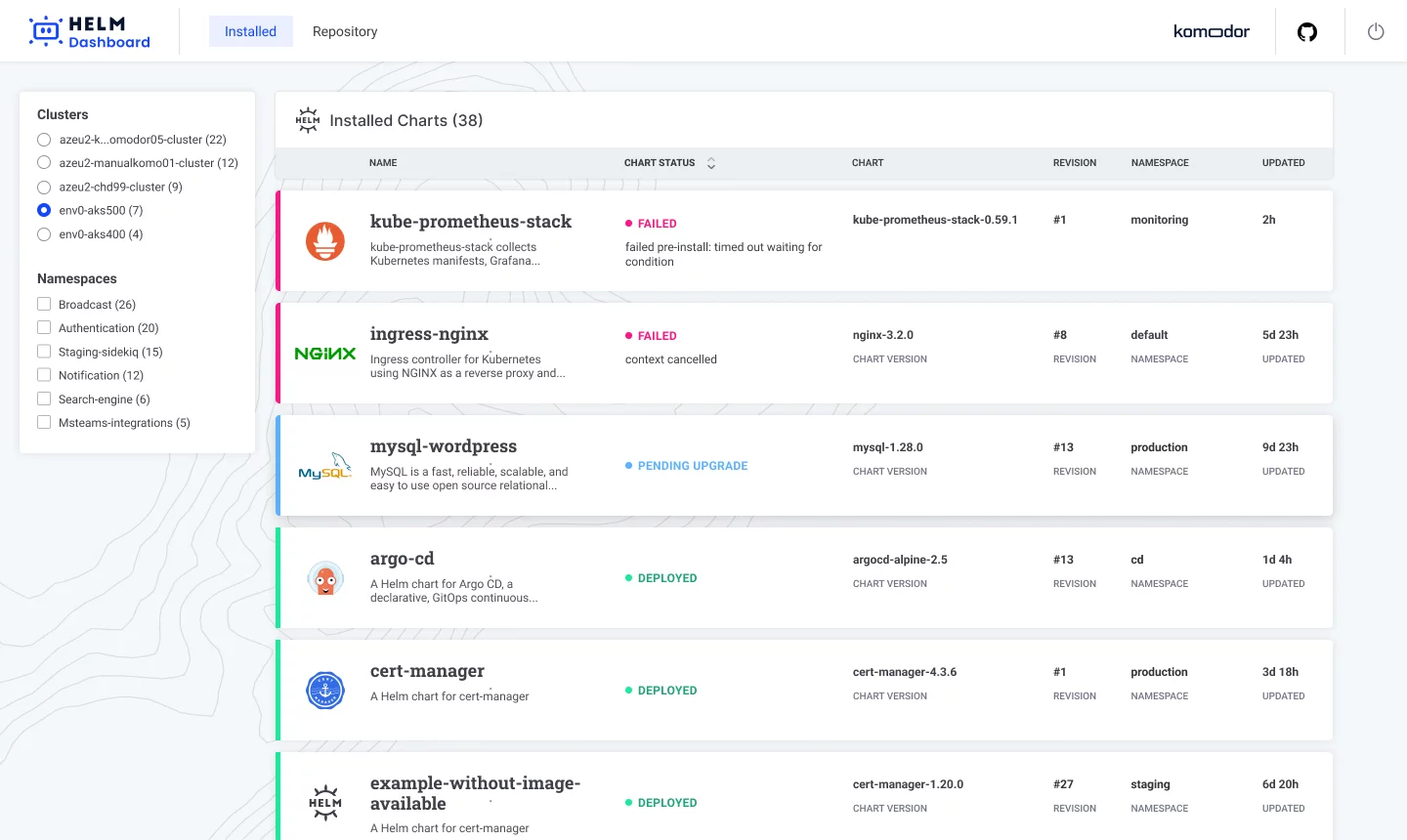
Task: Check the Search-engine namespace checkbox
Action: (44, 399)
